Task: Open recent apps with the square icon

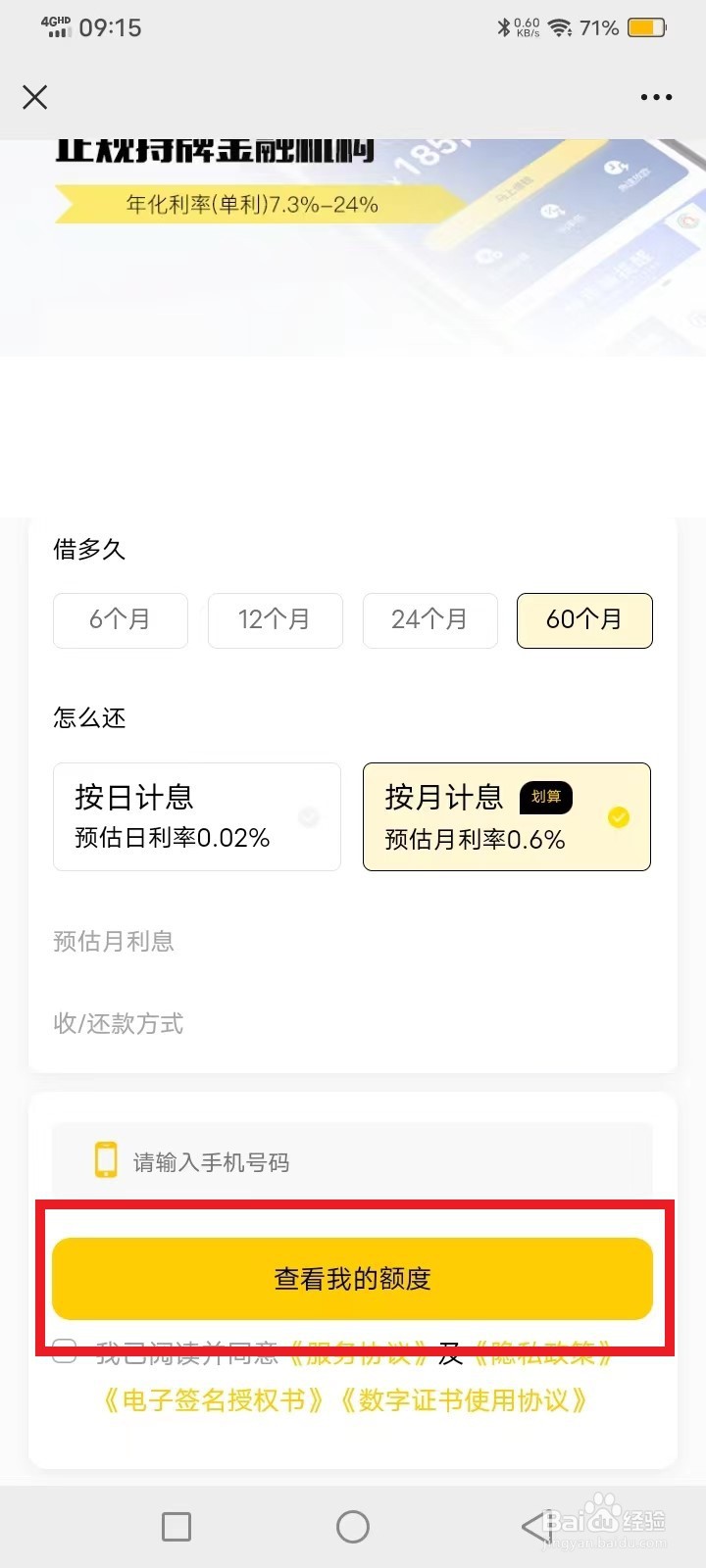Action: [x=176, y=1526]
